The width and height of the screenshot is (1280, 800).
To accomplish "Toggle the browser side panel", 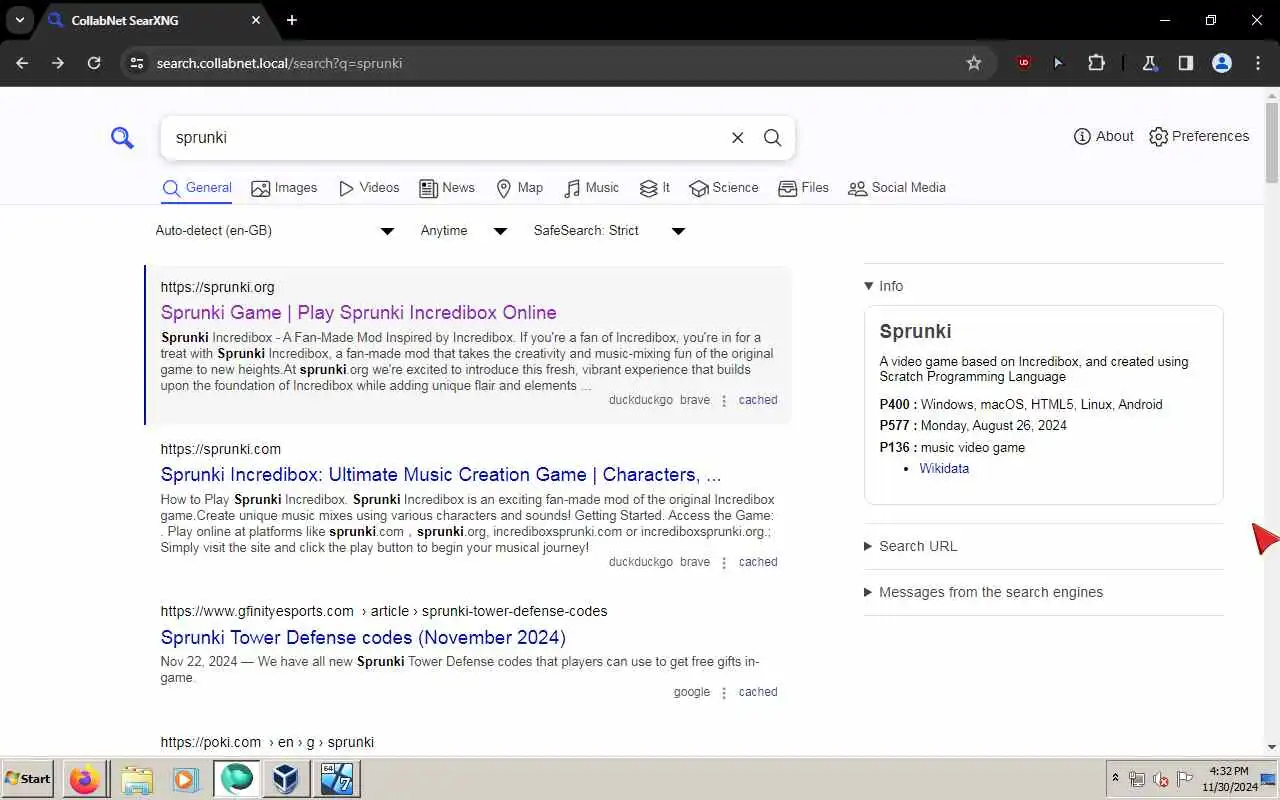I will pyautogui.click(x=1185, y=63).
